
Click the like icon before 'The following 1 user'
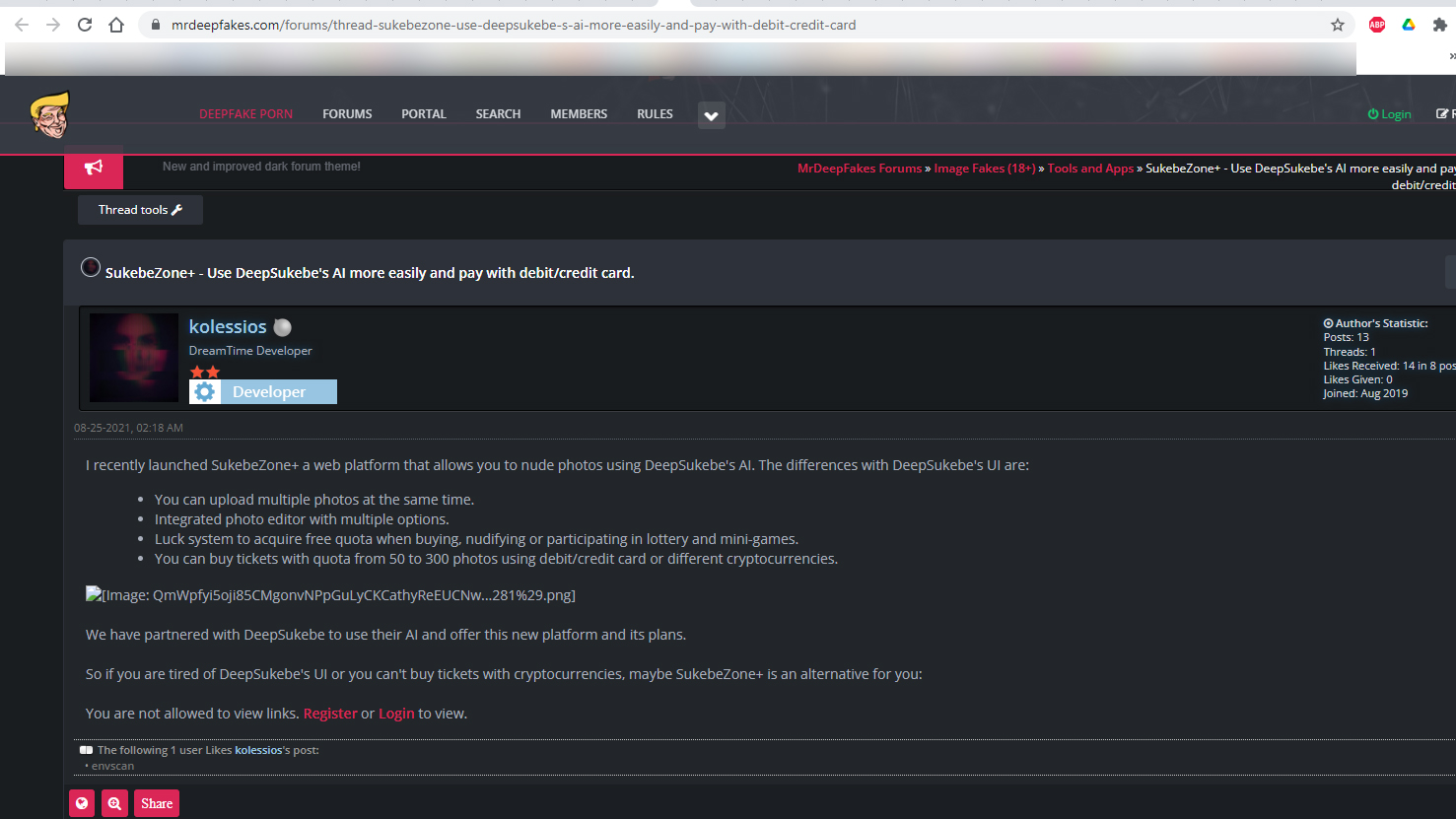pos(87,750)
